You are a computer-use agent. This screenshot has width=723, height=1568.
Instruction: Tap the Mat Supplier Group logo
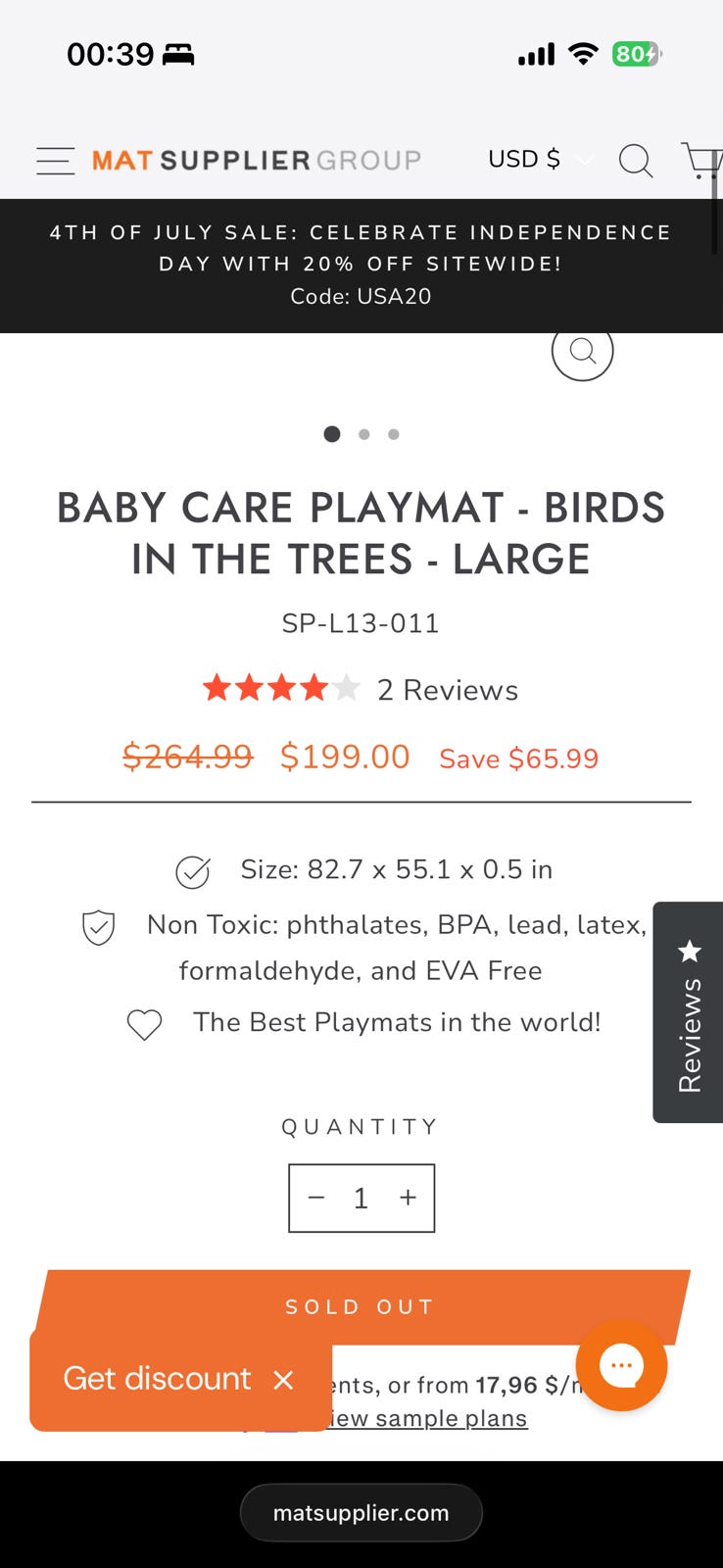point(257,160)
